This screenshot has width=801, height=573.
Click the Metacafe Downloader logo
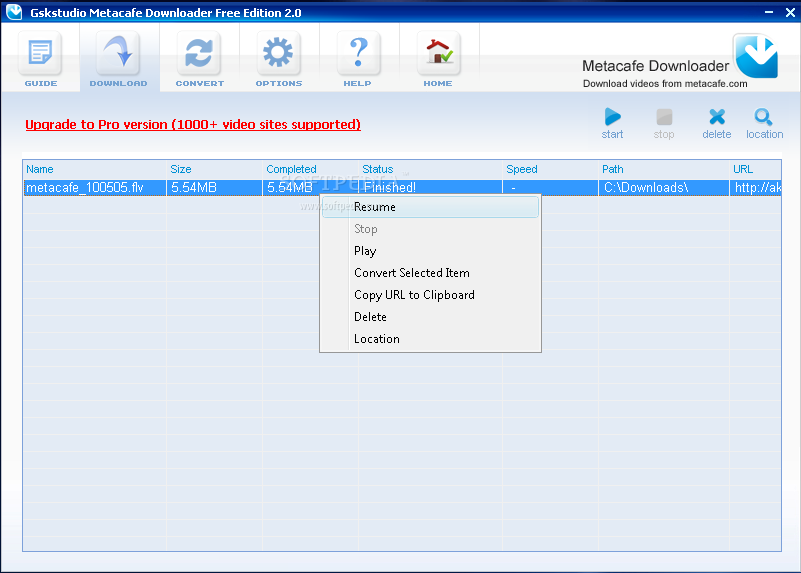(x=756, y=56)
